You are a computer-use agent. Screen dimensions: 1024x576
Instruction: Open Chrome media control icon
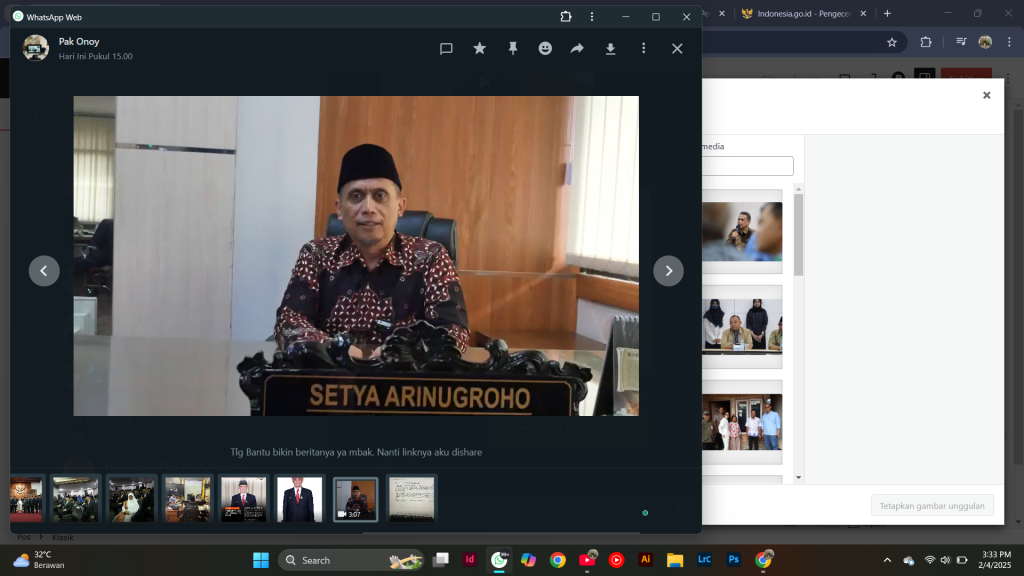(961, 42)
